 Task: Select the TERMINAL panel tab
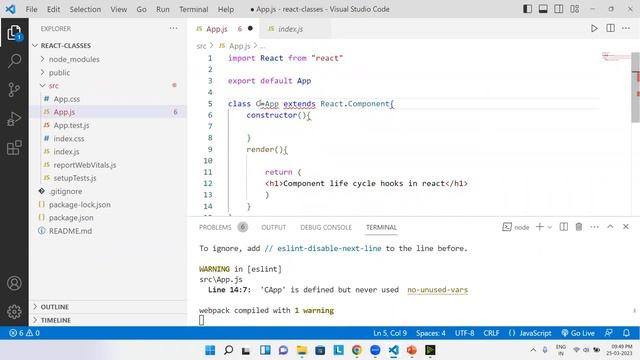pyautogui.click(x=381, y=227)
